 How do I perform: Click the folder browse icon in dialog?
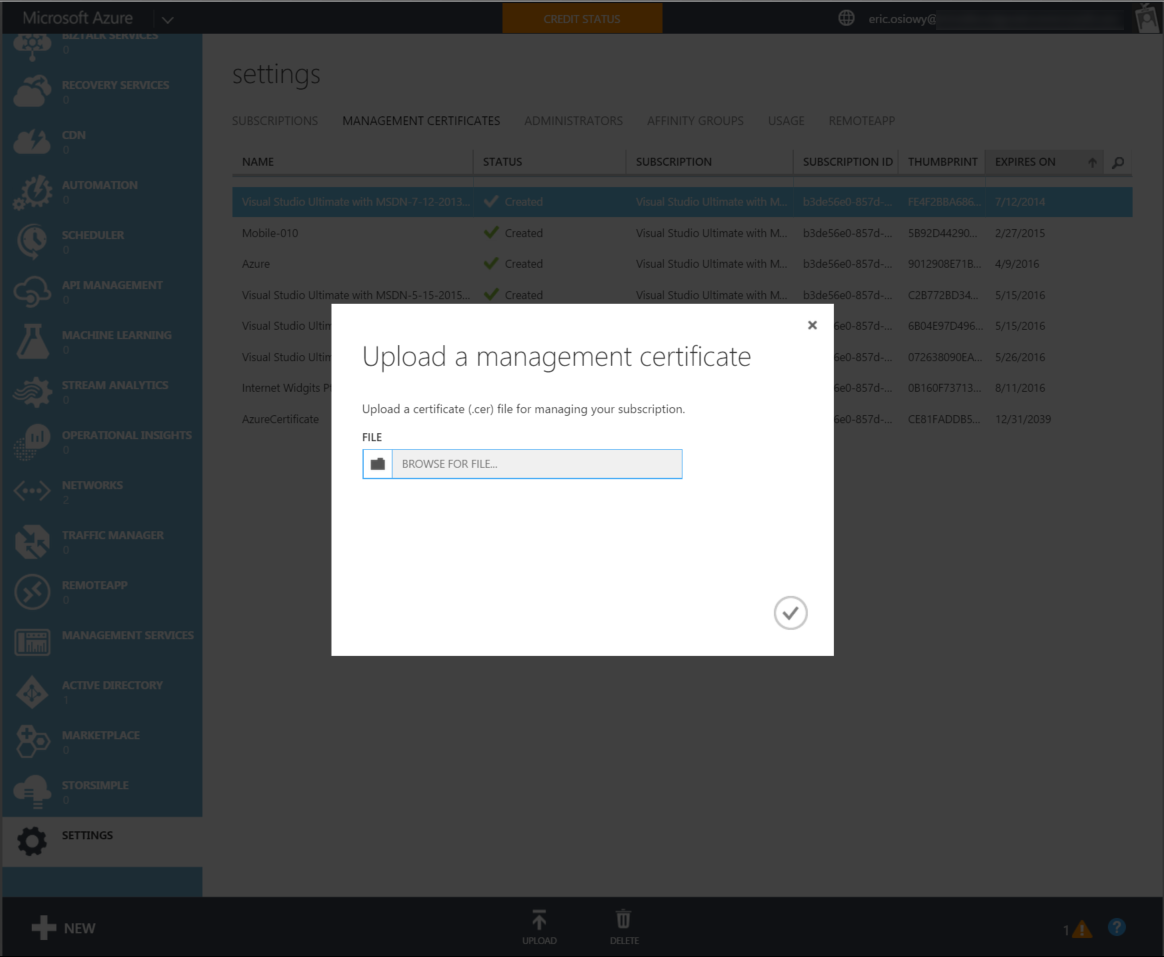coord(377,464)
